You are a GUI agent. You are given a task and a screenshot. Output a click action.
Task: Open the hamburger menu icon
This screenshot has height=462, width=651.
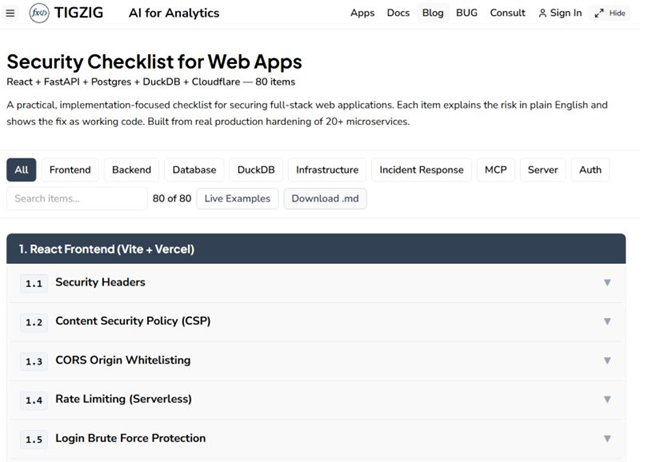pyautogui.click(x=11, y=13)
